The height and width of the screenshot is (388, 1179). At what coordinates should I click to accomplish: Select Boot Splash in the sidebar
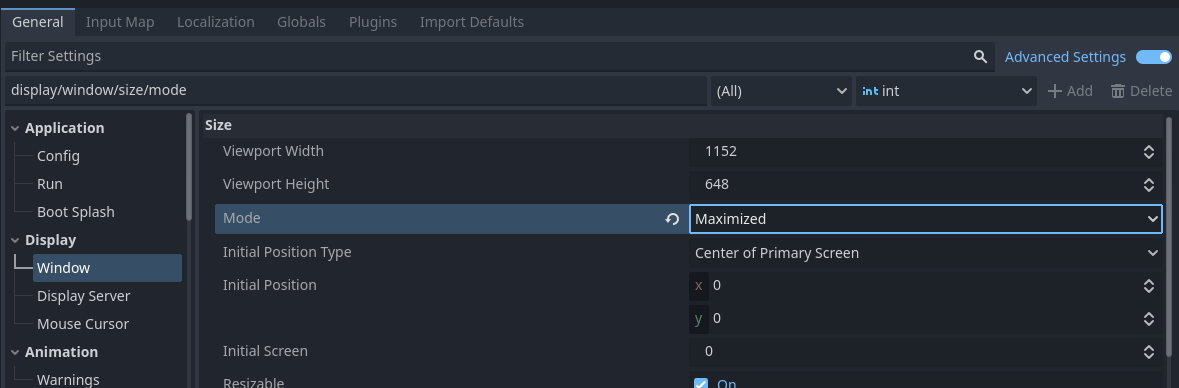click(x=76, y=212)
